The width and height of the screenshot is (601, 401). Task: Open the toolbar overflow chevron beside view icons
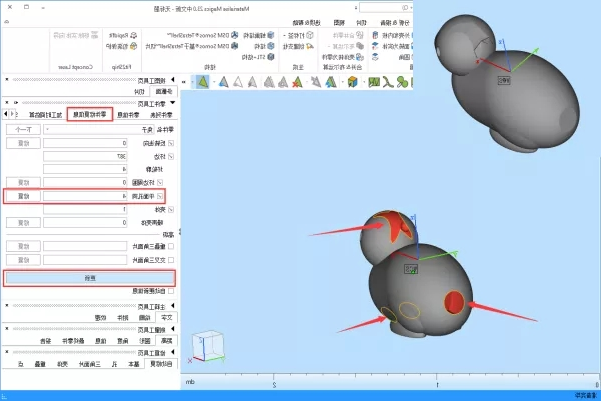[x=184, y=82]
